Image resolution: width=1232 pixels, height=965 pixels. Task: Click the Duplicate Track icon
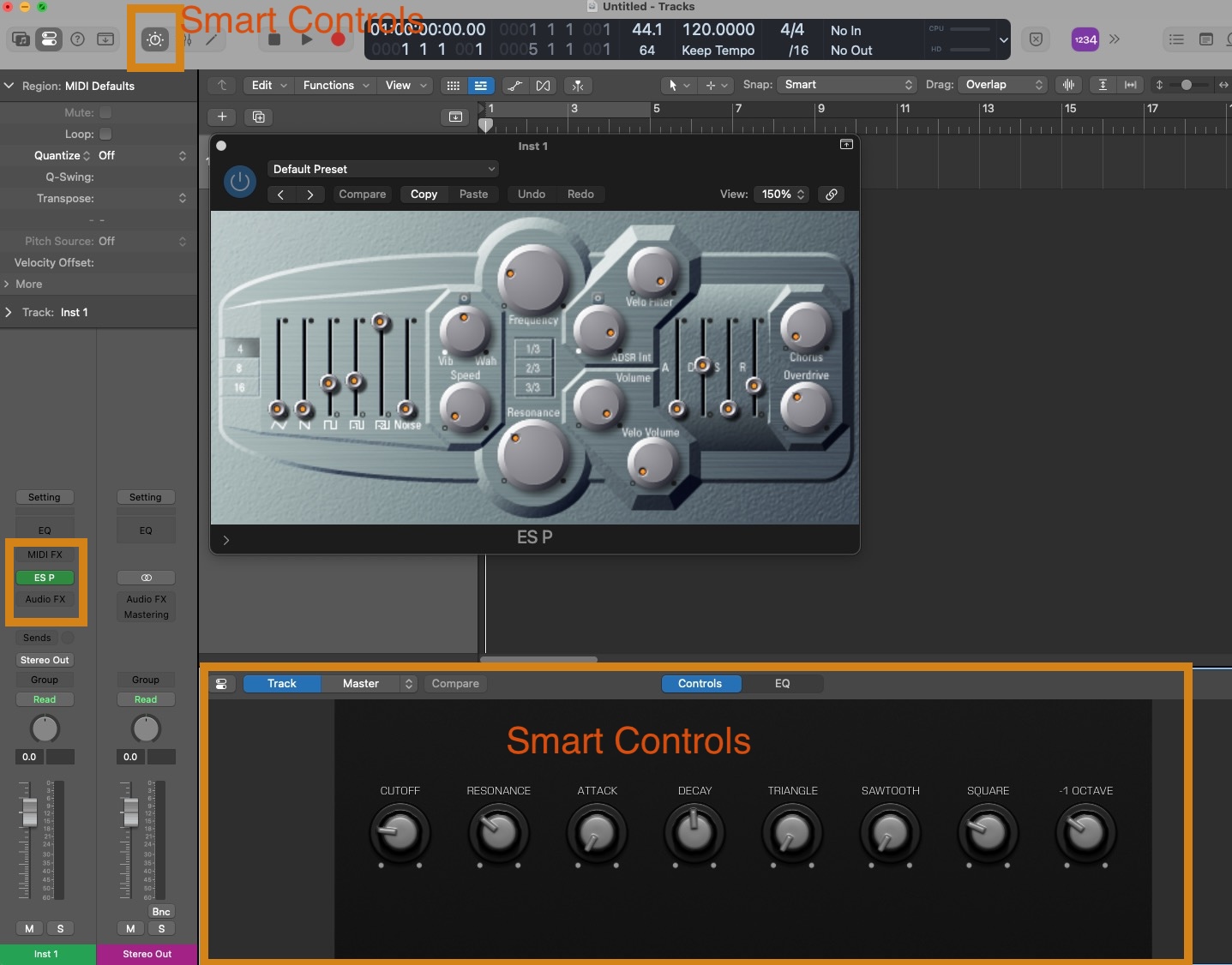point(258,117)
